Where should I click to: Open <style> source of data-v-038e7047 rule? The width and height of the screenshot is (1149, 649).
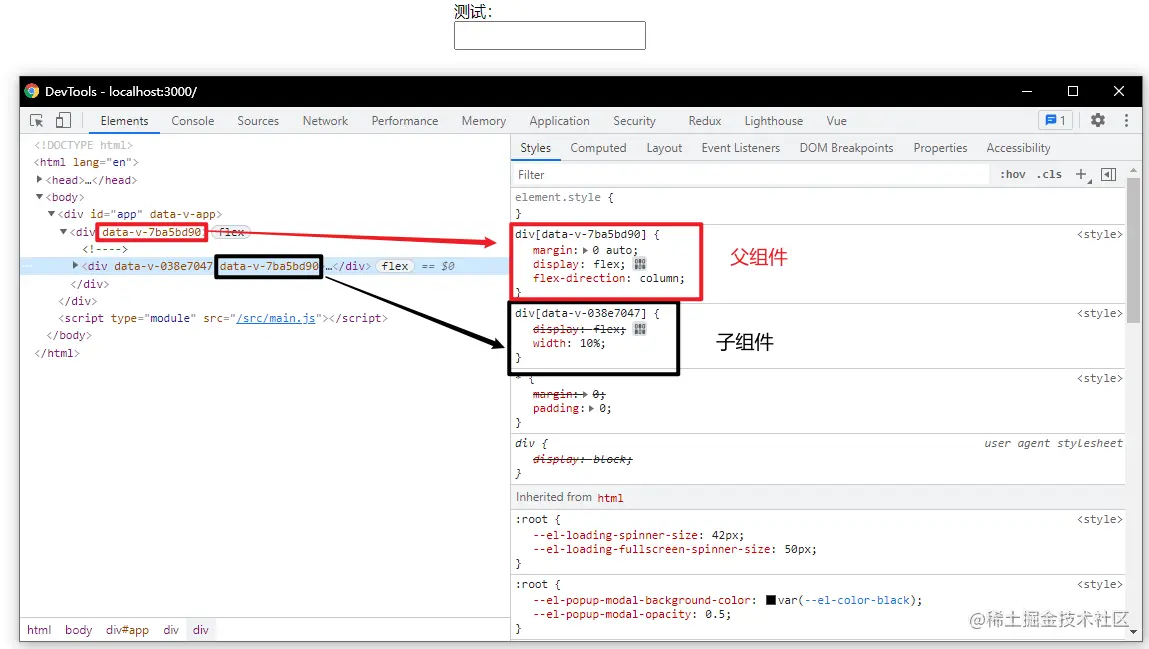(x=1099, y=314)
